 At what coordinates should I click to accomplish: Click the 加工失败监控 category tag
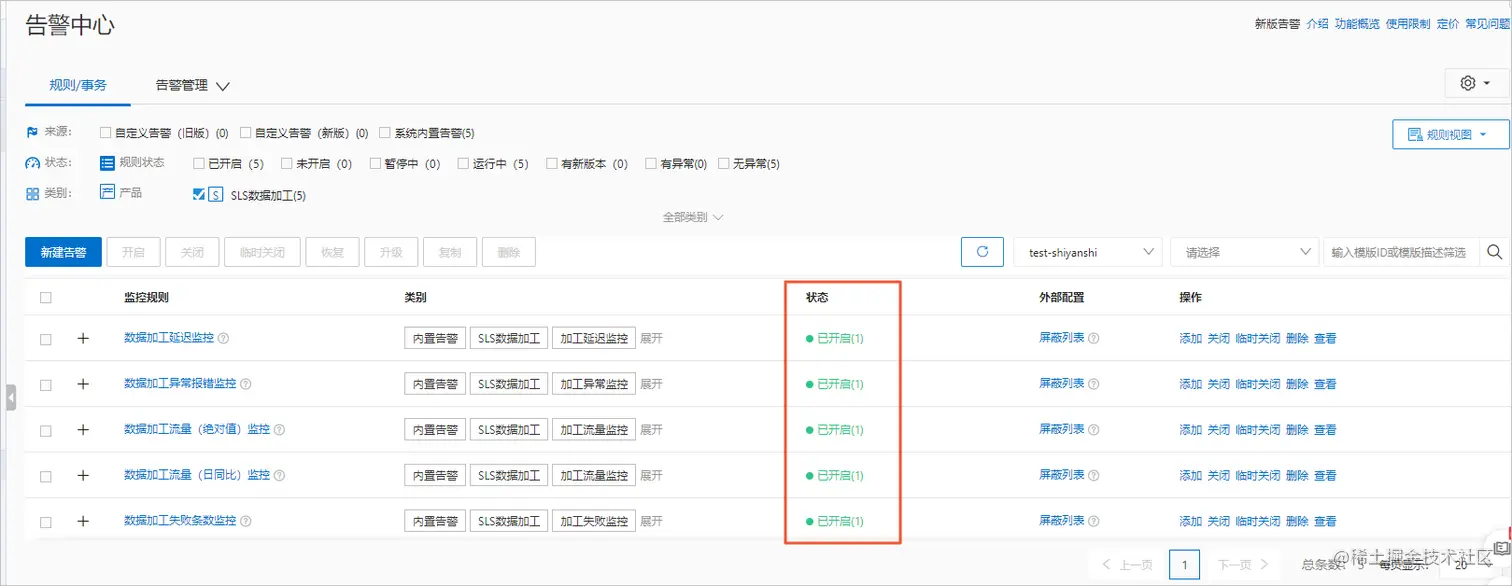tap(594, 521)
